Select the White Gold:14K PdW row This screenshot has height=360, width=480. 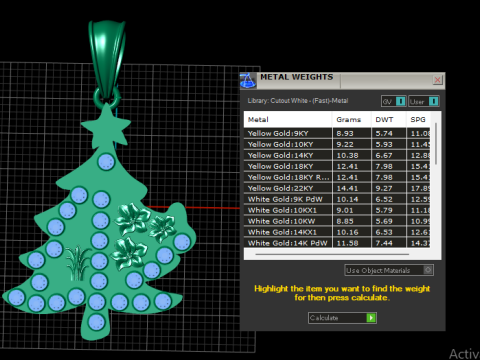[337, 243]
